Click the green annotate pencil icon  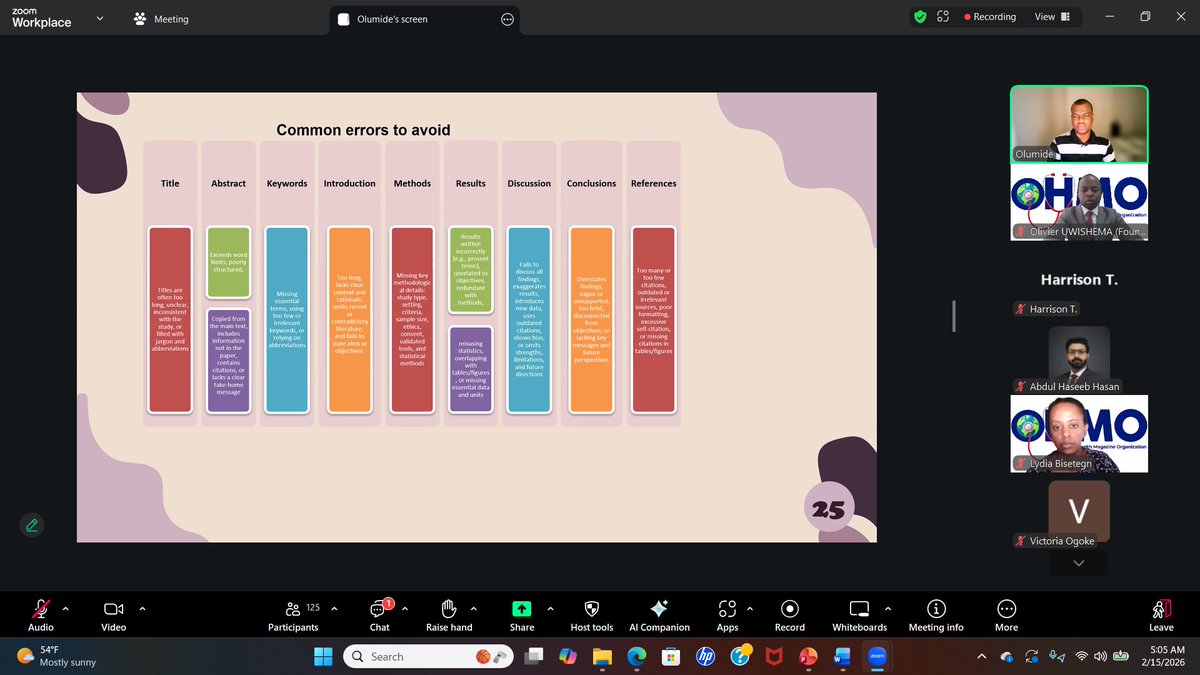tap(32, 524)
